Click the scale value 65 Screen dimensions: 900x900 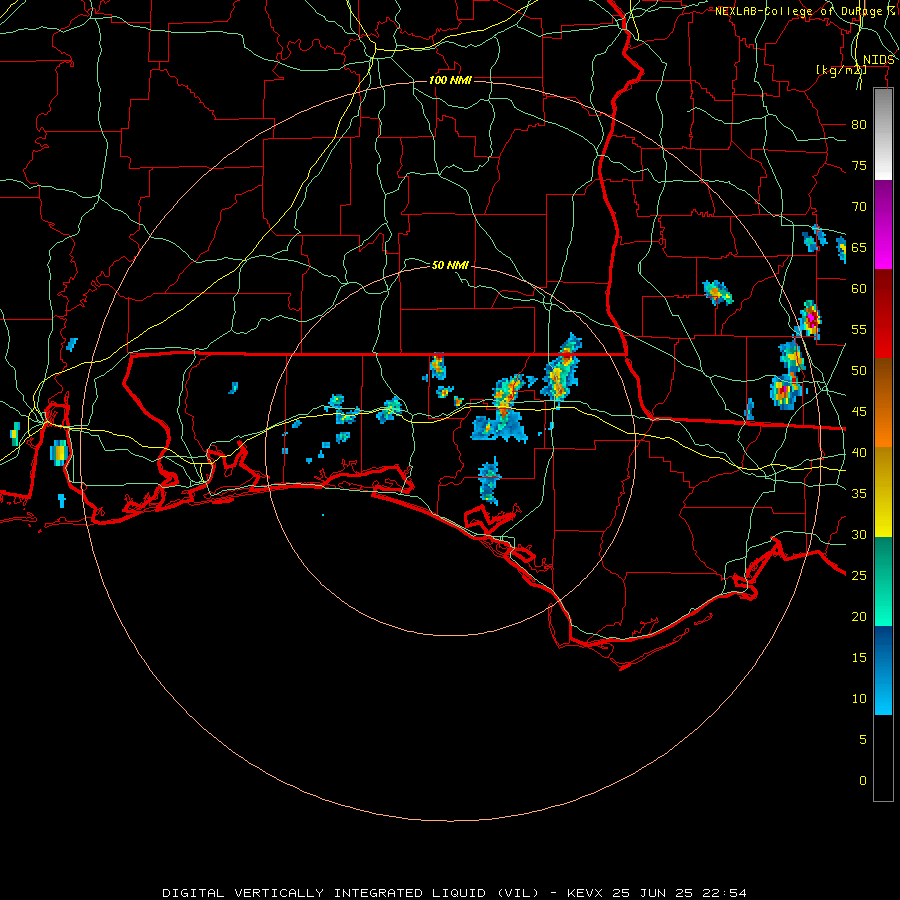pos(859,248)
